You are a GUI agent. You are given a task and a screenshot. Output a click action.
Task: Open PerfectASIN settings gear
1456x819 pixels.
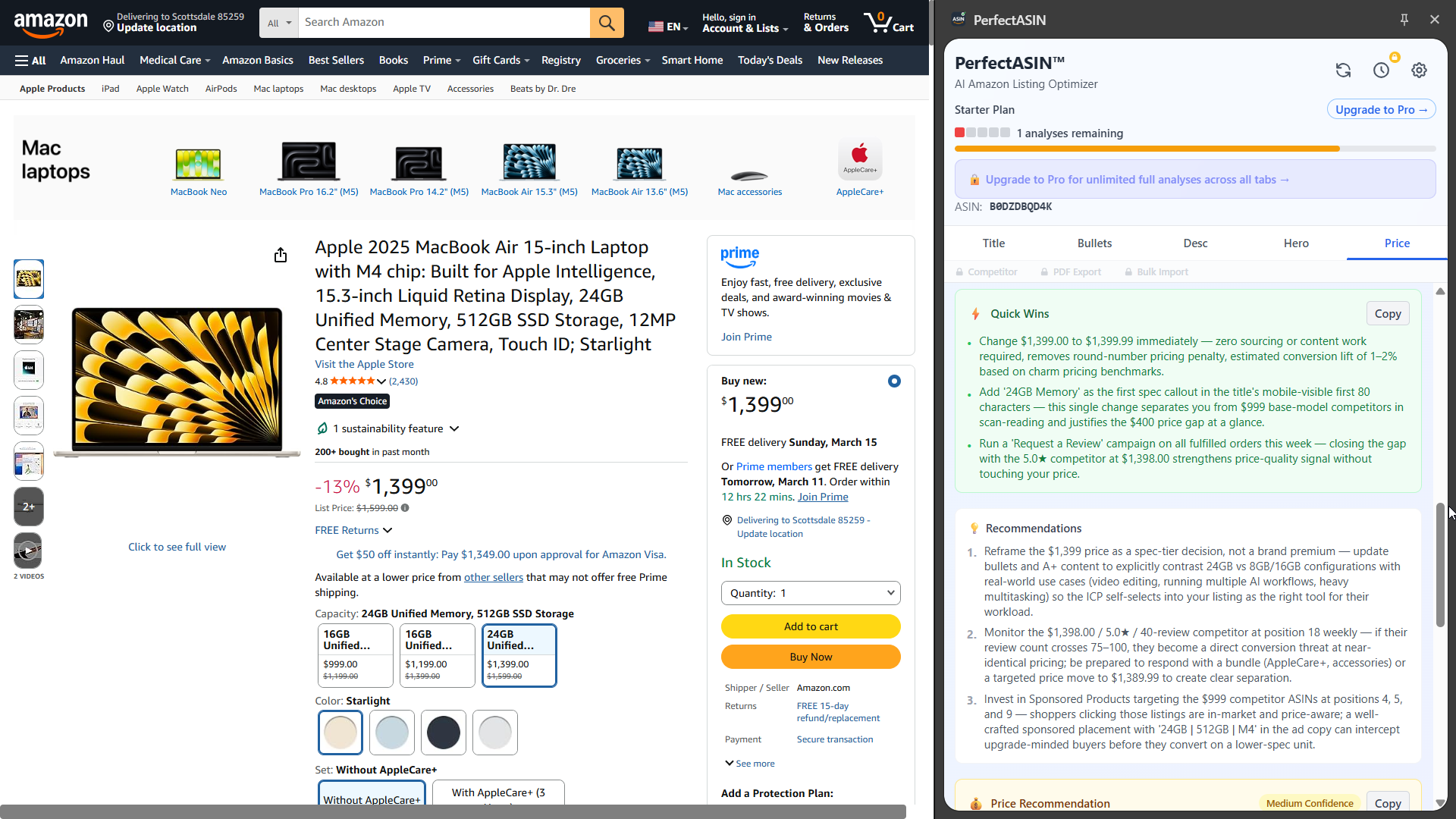[1420, 70]
